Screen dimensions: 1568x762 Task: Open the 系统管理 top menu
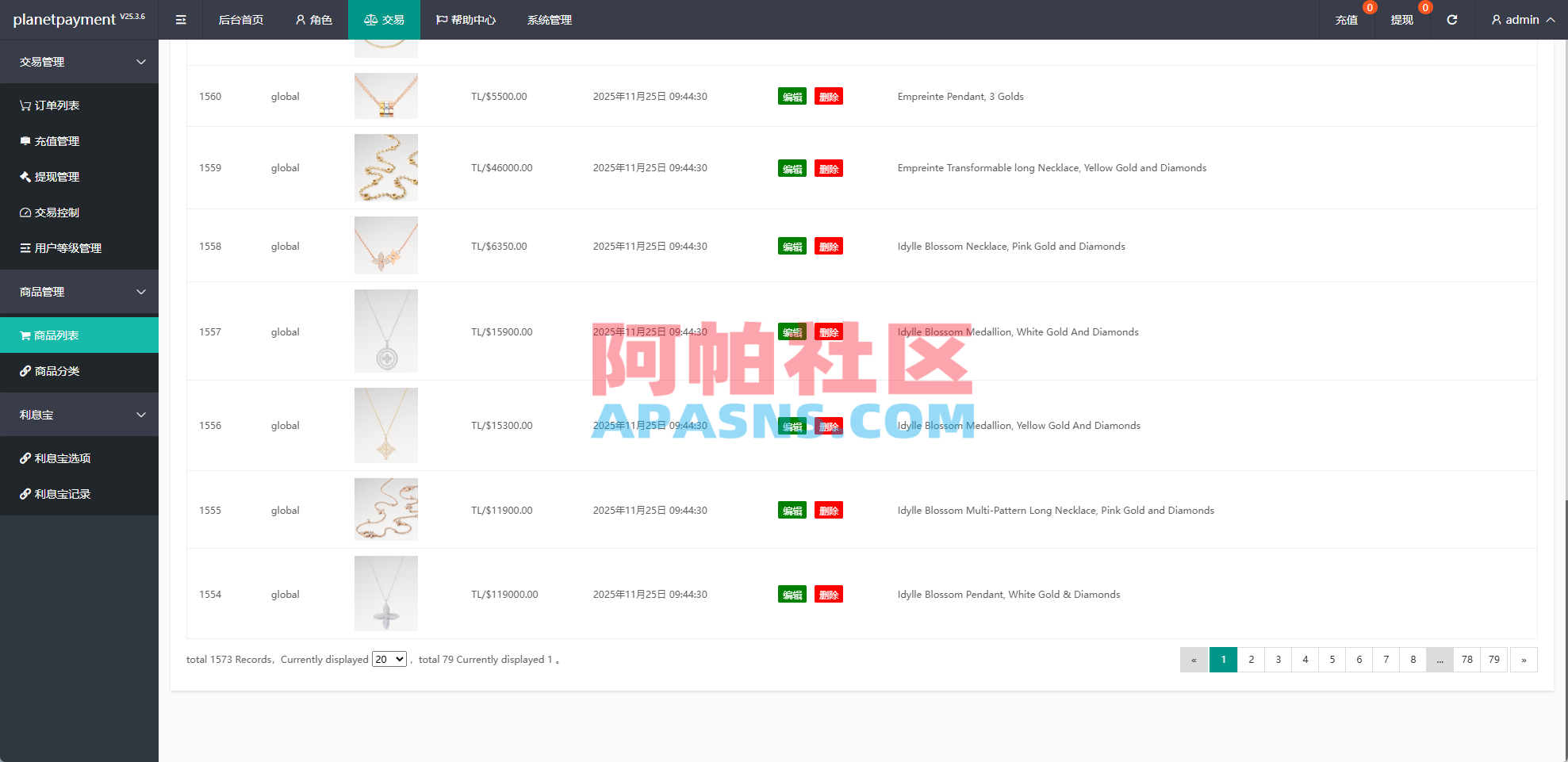[x=550, y=20]
